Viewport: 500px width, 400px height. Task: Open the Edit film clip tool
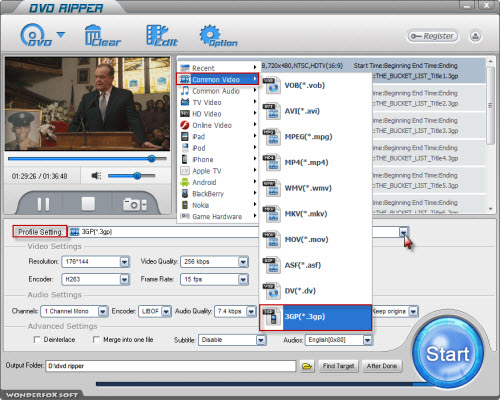(x=162, y=35)
